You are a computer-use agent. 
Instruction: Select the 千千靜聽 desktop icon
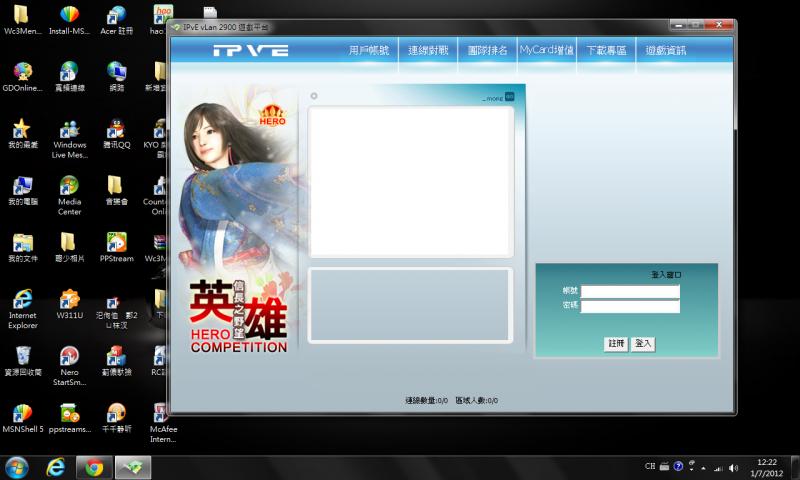(116, 419)
